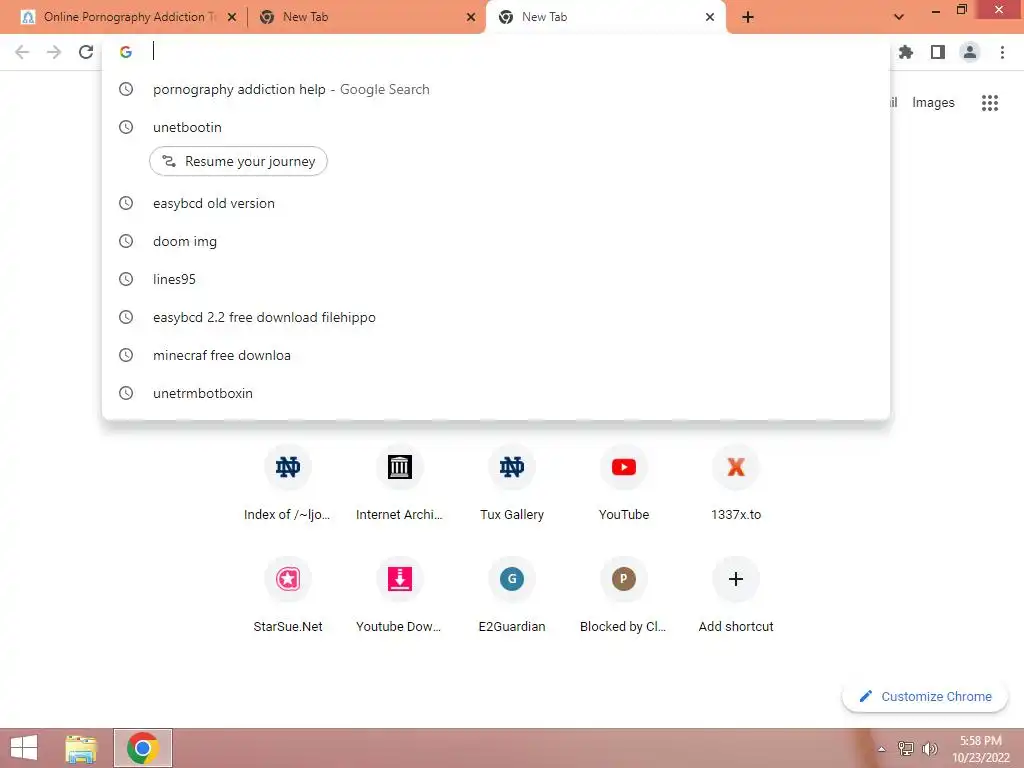Image resolution: width=1024 pixels, height=768 pixels.
Task: Open the Youtube Downloader shortcut
Action: [400, 596]
